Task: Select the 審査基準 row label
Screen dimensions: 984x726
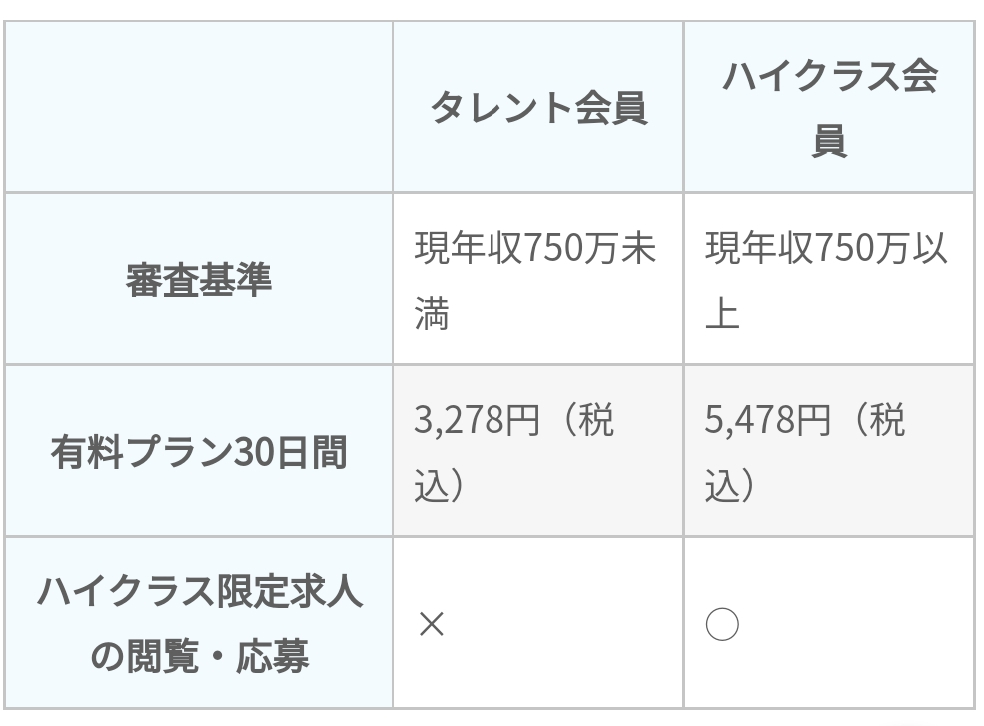Action: (x=198, y=279)
